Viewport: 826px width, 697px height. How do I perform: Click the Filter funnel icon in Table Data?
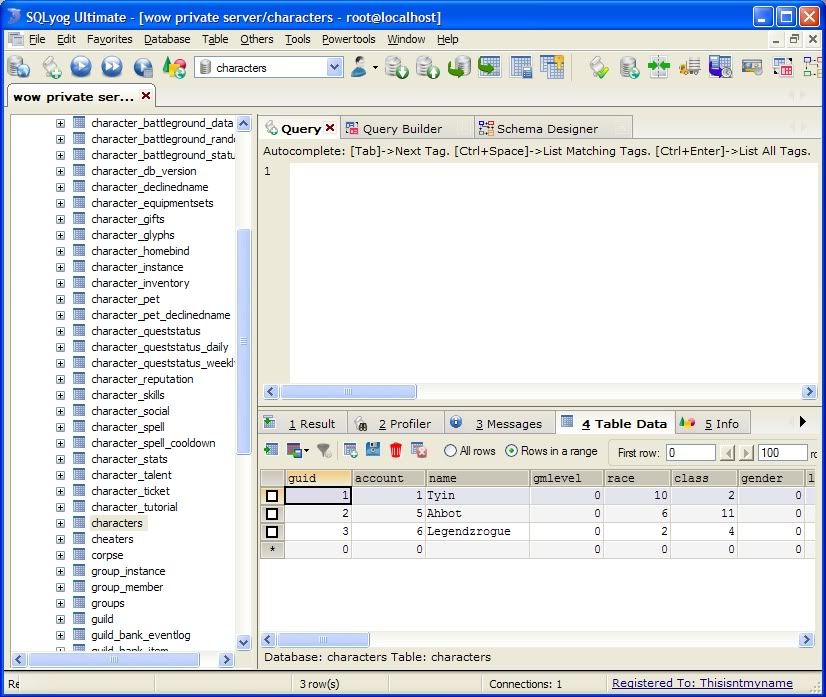click(x=323, y=450)
